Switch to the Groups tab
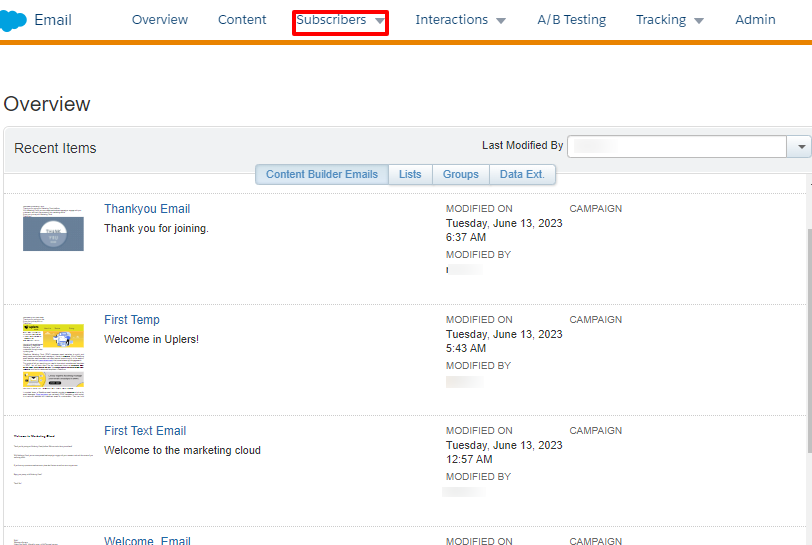 460,174
